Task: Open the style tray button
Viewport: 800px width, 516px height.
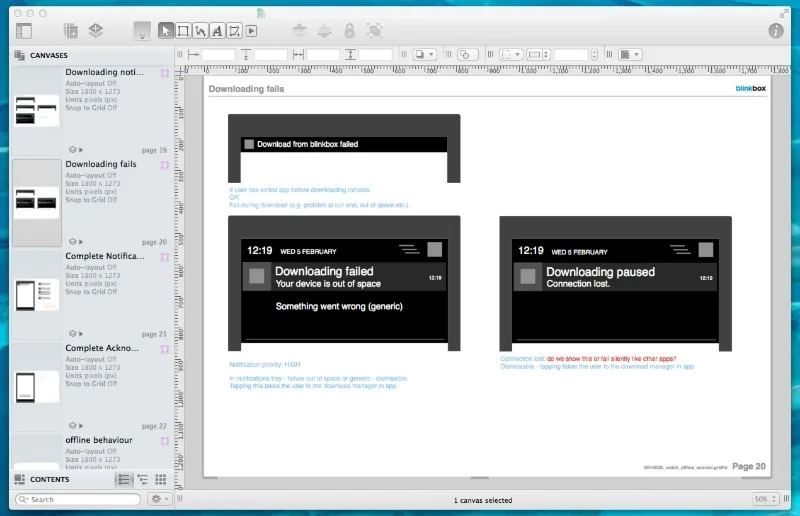Action: [142, 31]
